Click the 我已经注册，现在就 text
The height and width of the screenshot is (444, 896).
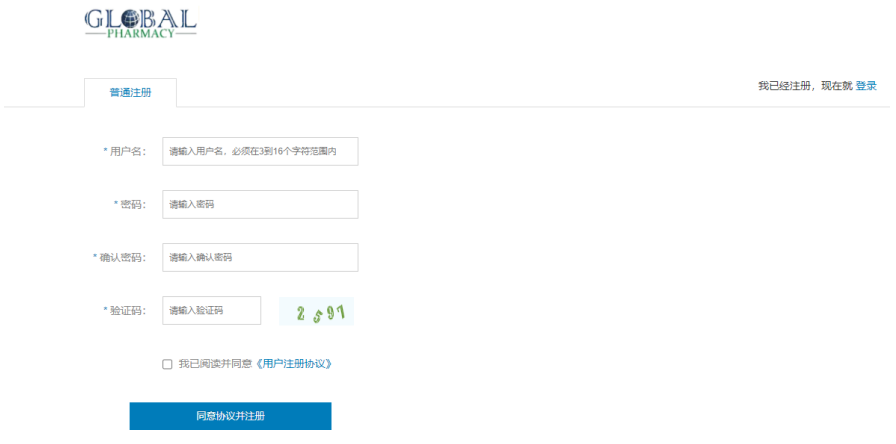pyautogui.click(x=805, y=86)
